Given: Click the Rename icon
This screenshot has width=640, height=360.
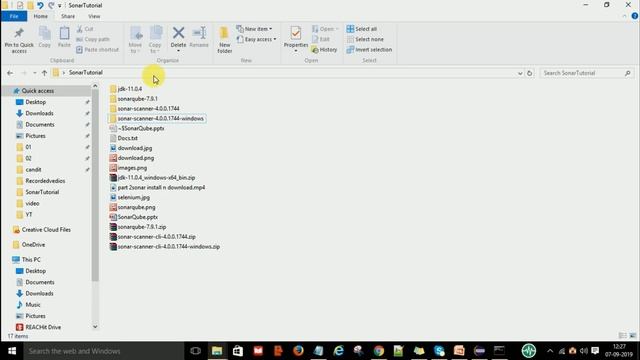Looking at the screenshot, I should [199, 33].
